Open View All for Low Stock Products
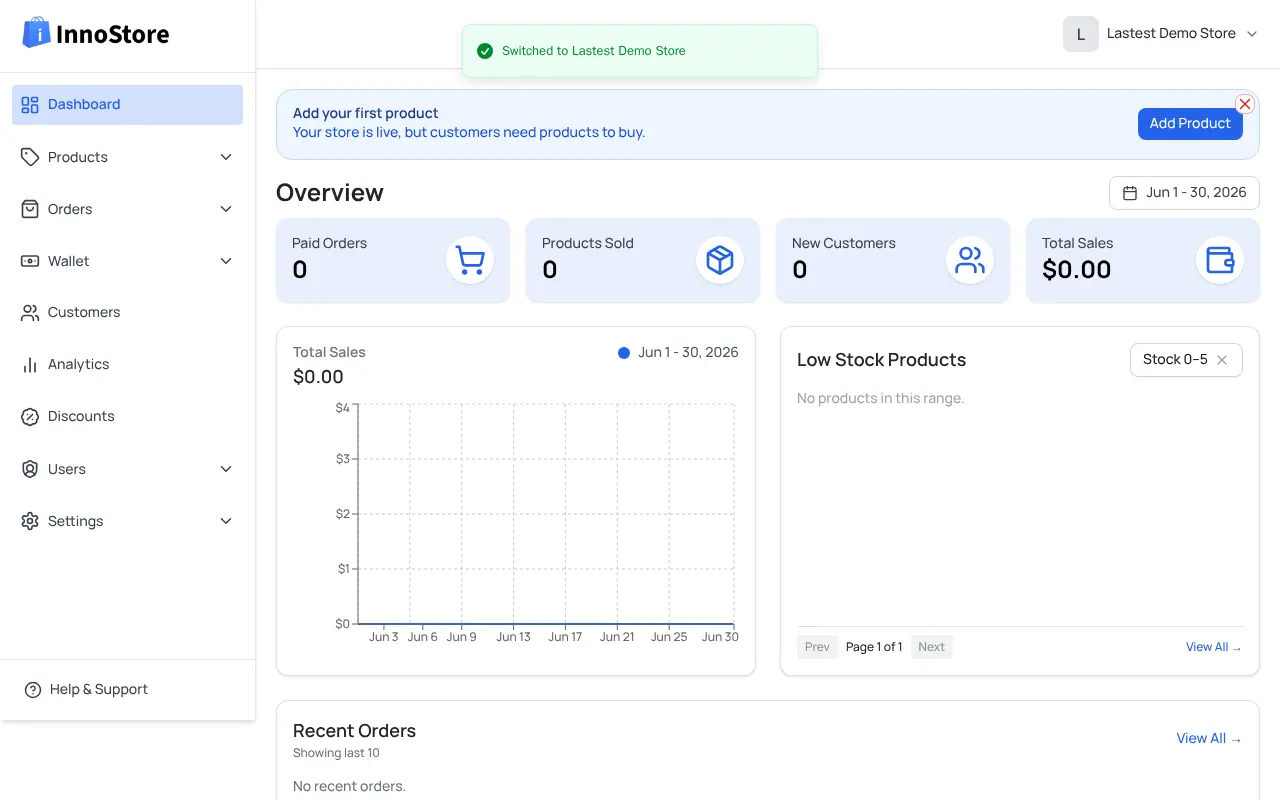The height and width of the screenshot is (800, 1280). (1214, 647)
